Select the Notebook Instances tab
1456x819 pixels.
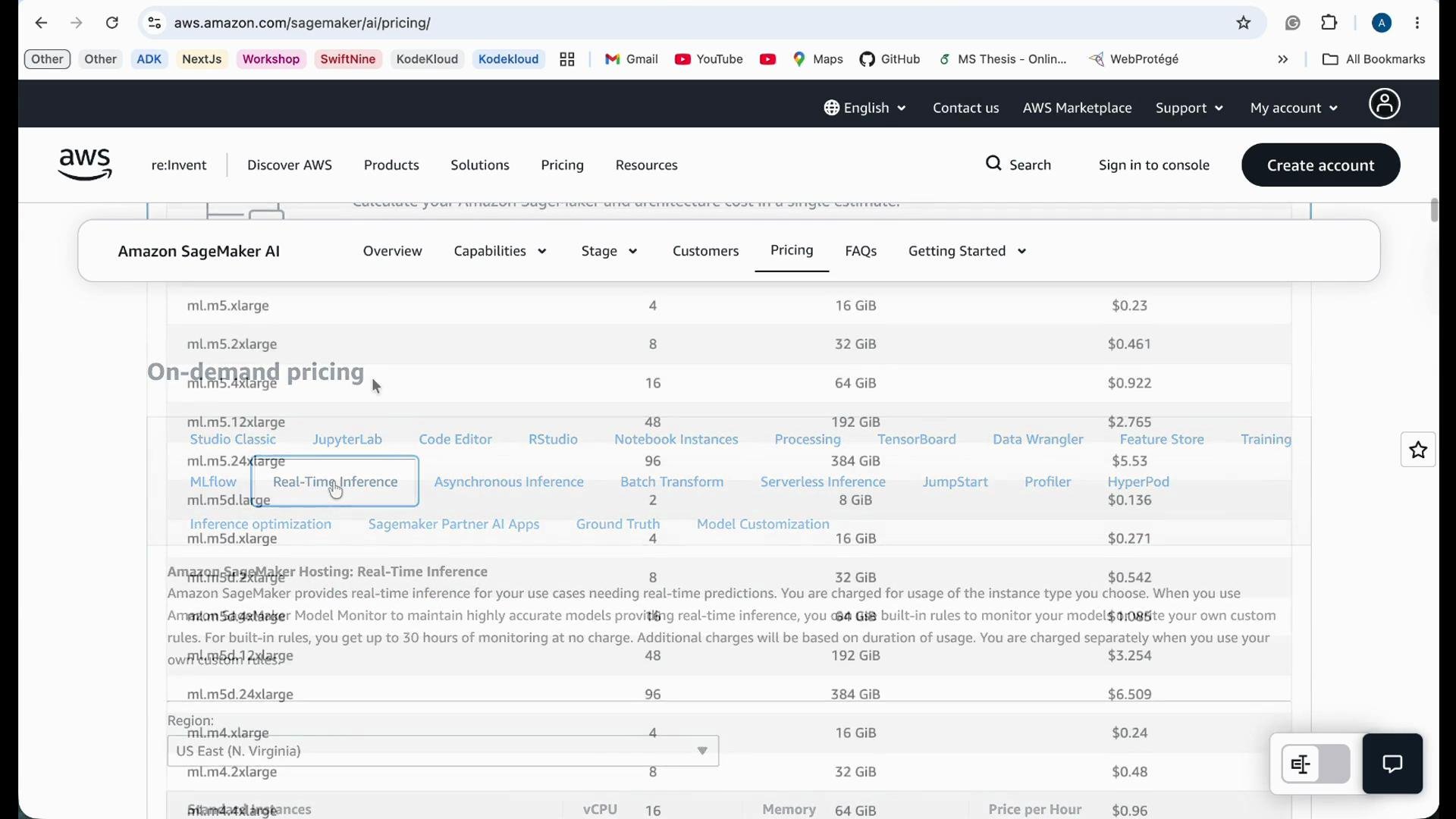[676, 440]
